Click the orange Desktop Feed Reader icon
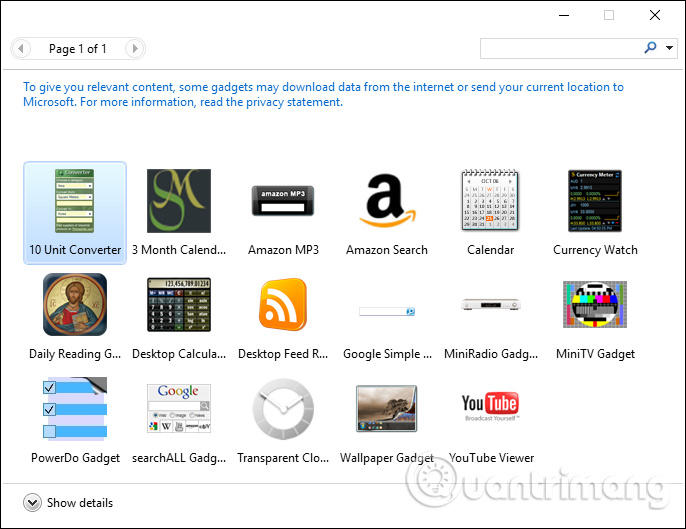 point(283,305)
